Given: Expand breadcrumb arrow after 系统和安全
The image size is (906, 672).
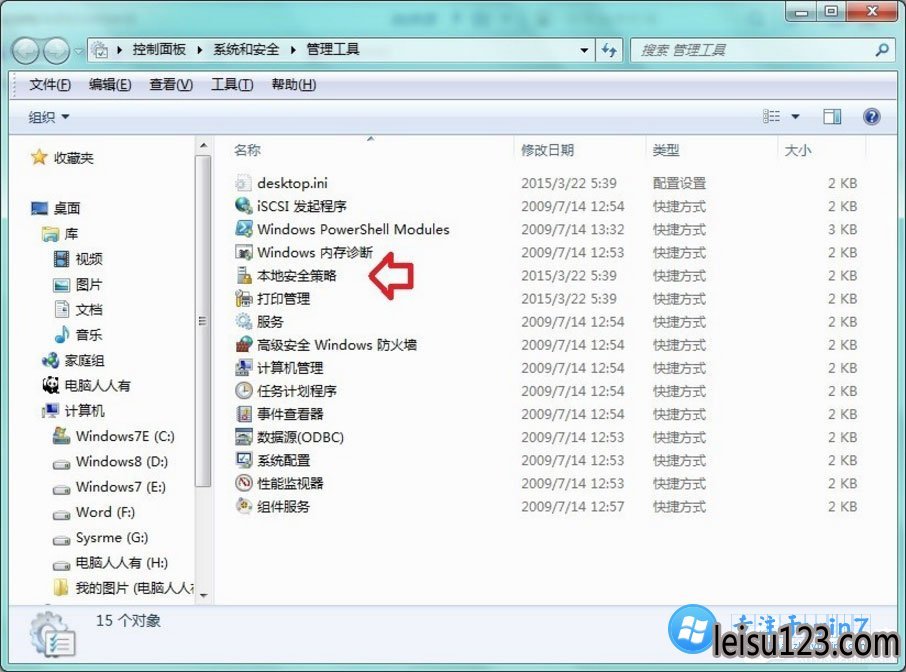Looking at the screenshot, I should 293,50.
